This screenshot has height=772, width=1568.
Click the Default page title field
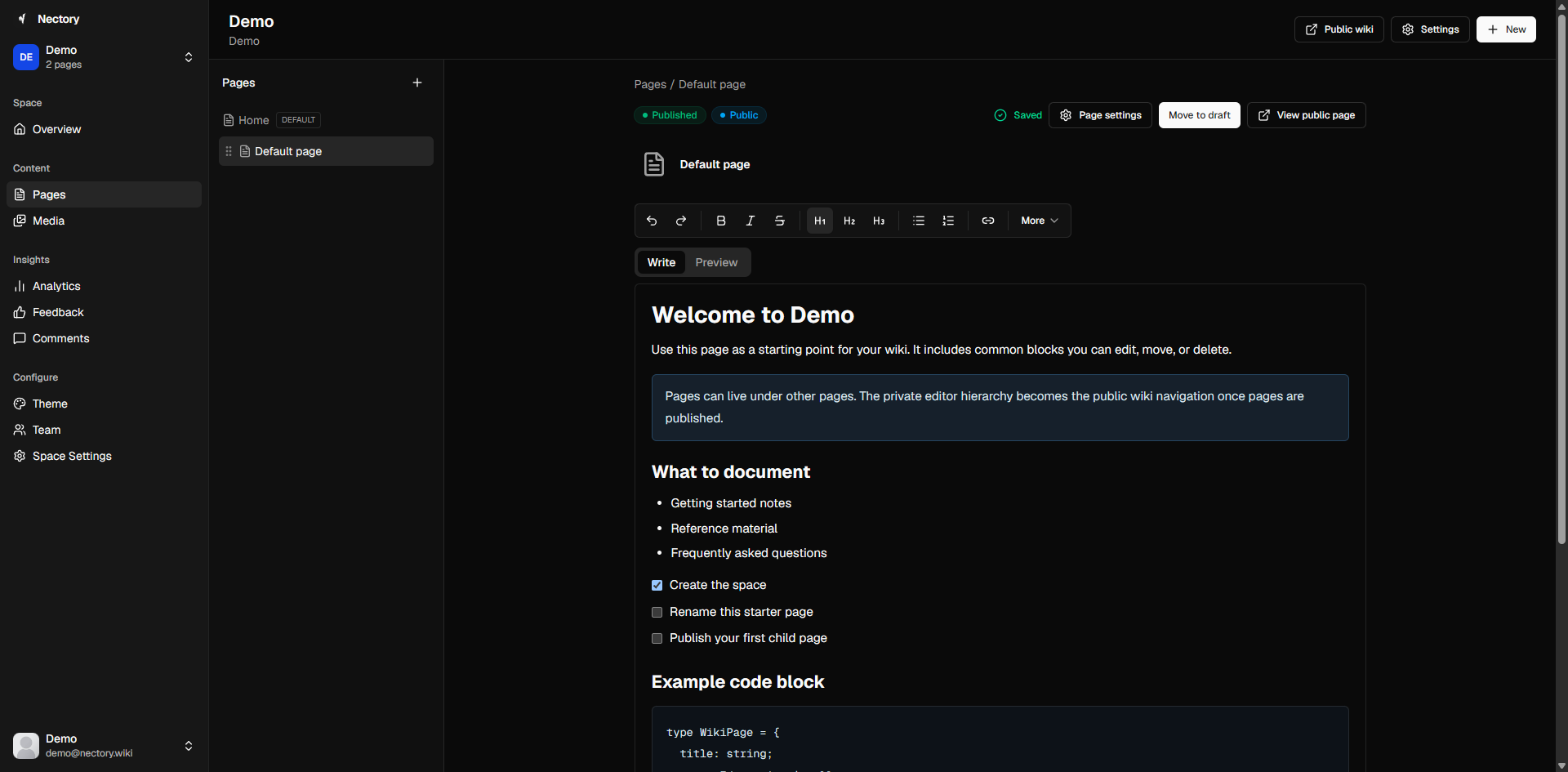click(715, 164)
